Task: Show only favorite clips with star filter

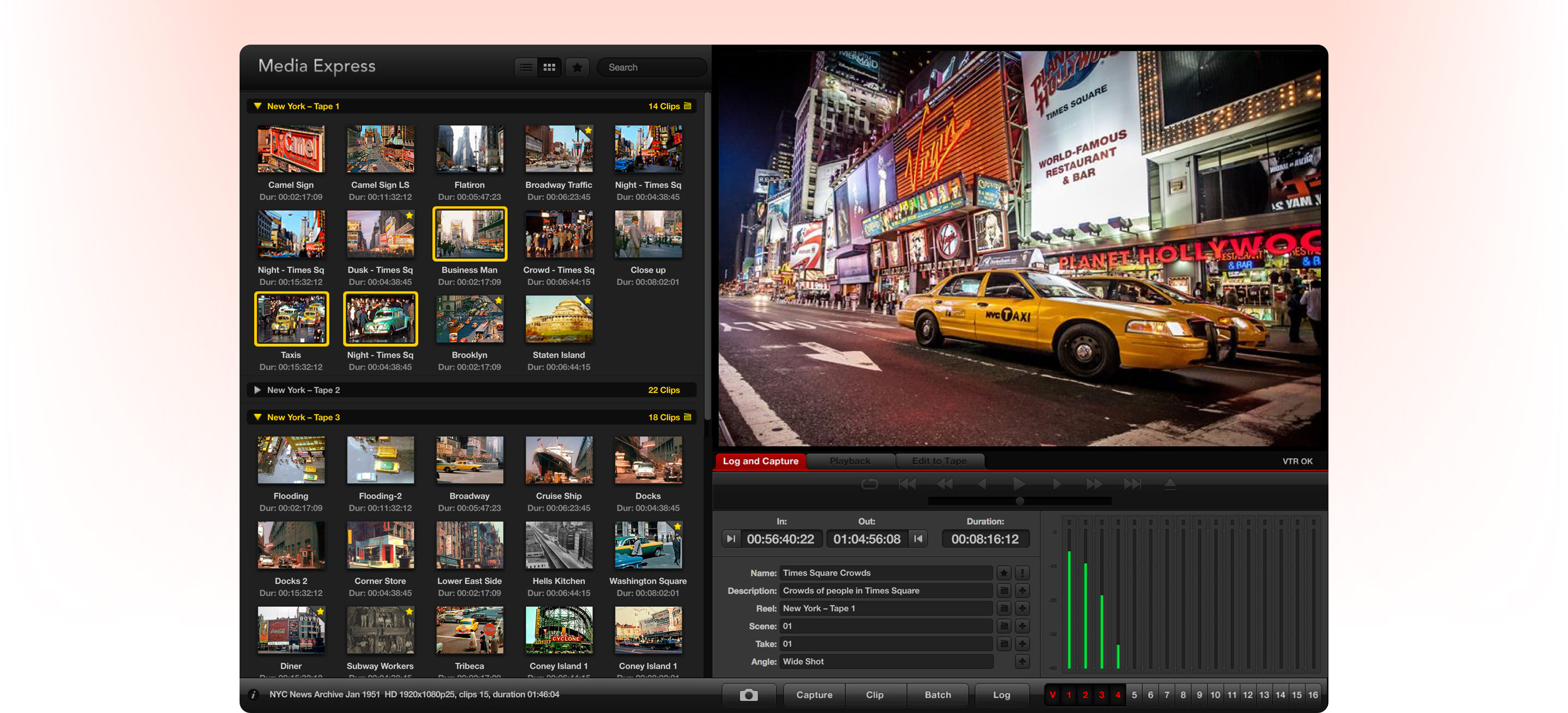Action: coord(577,67)
